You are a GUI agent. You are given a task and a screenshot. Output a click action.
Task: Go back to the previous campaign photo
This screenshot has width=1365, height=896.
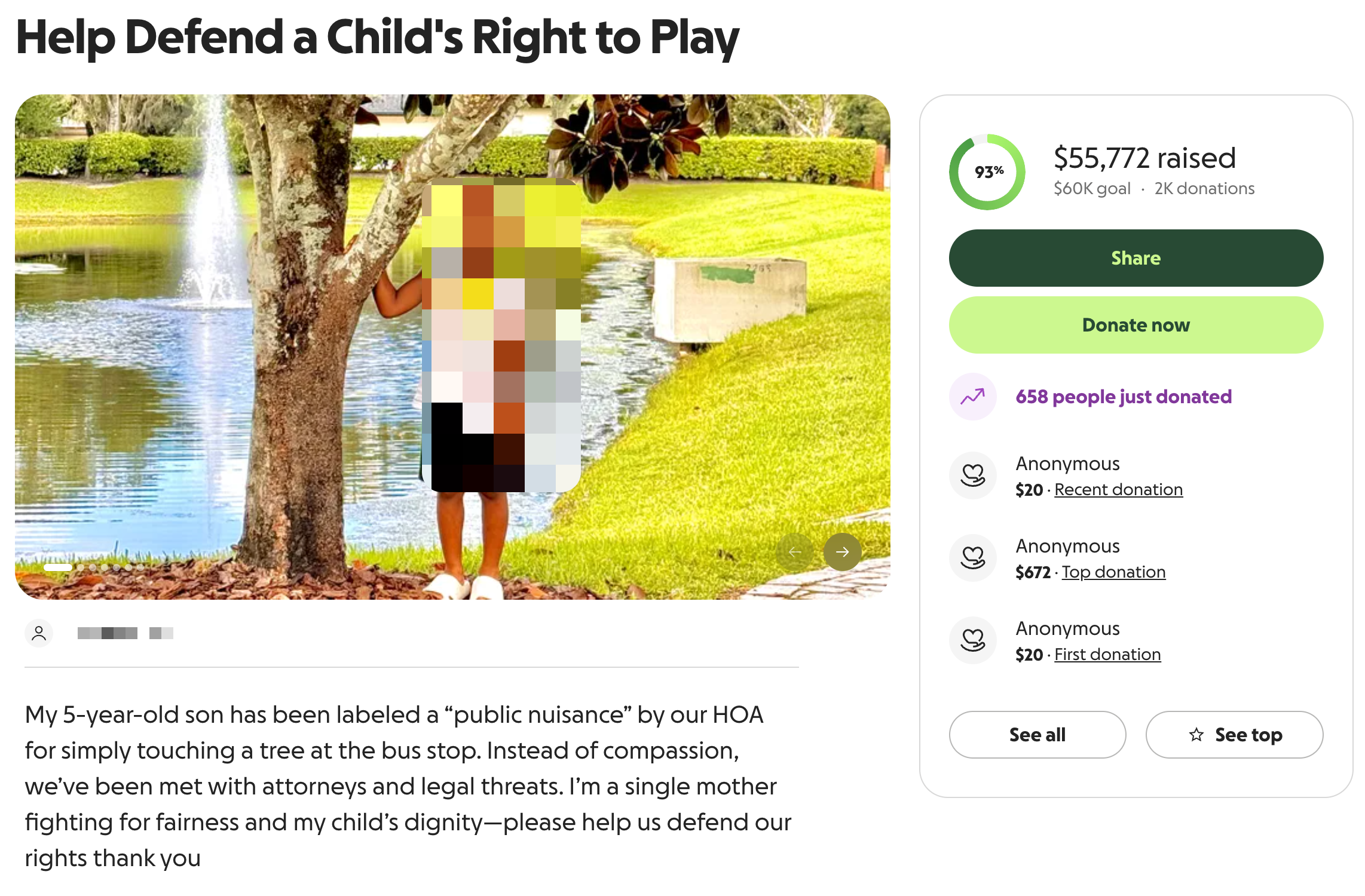(796, 552)
